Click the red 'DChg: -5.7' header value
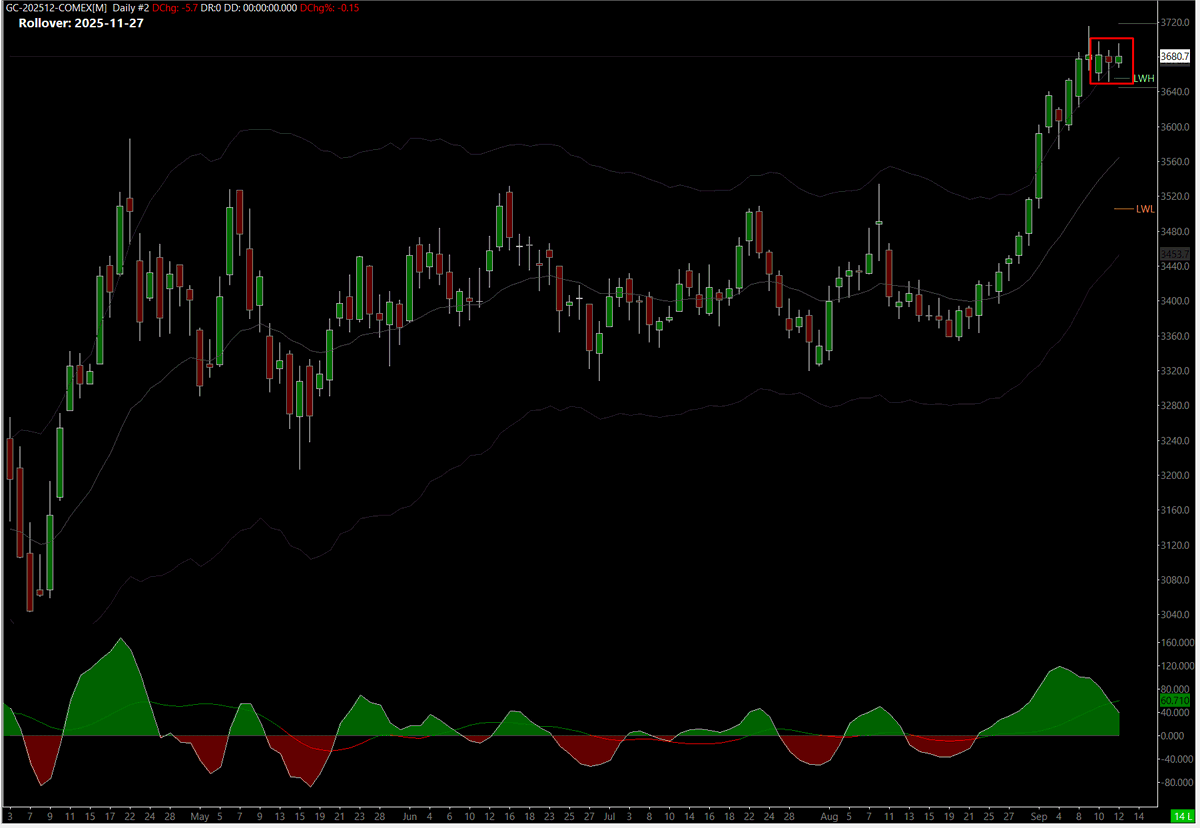Screen dimensions: 1200x828 [174, 7]
